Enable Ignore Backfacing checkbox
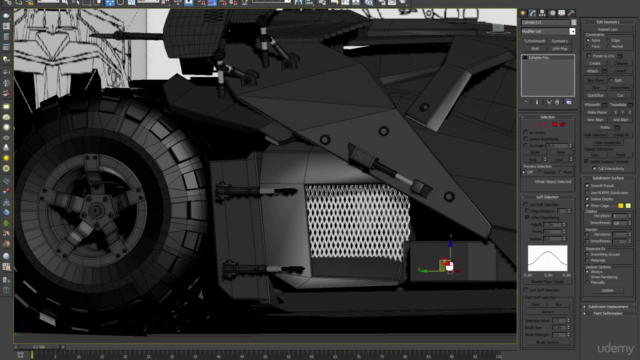640x360 pixels. click(526, 139)
